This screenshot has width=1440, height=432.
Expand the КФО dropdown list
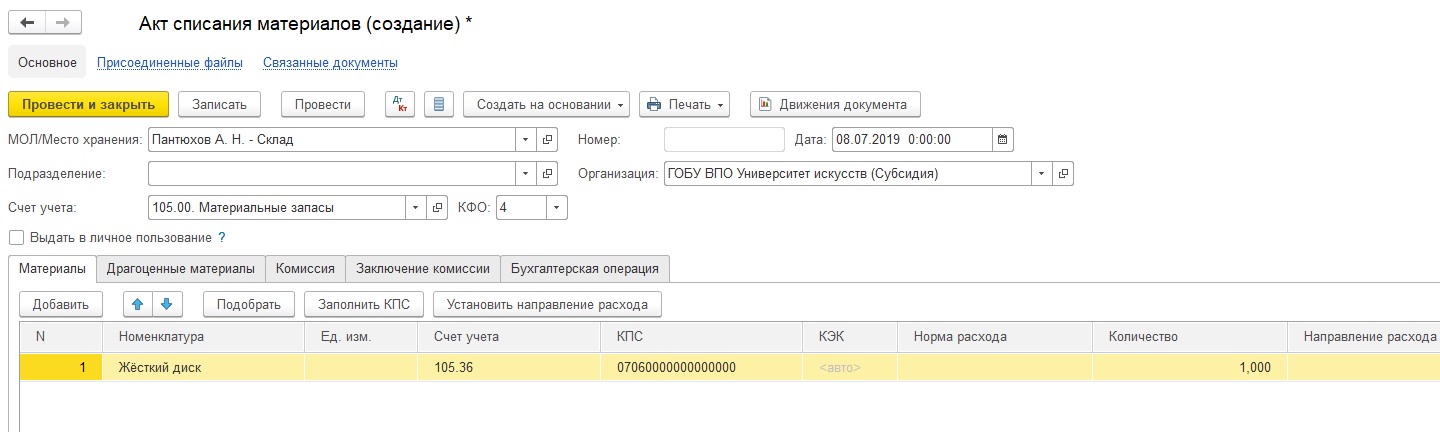click(556, 208)
